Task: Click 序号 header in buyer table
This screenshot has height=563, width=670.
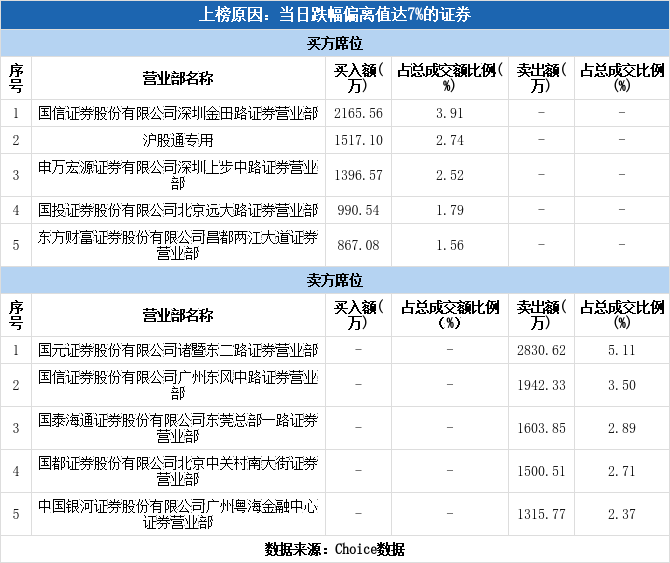Action: tap(16, 78)
